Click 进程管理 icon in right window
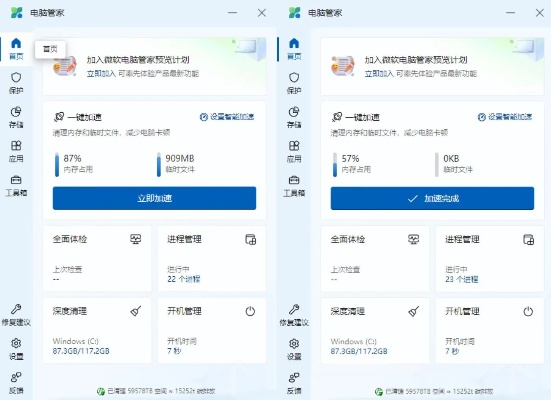 [x=529, y=239]
